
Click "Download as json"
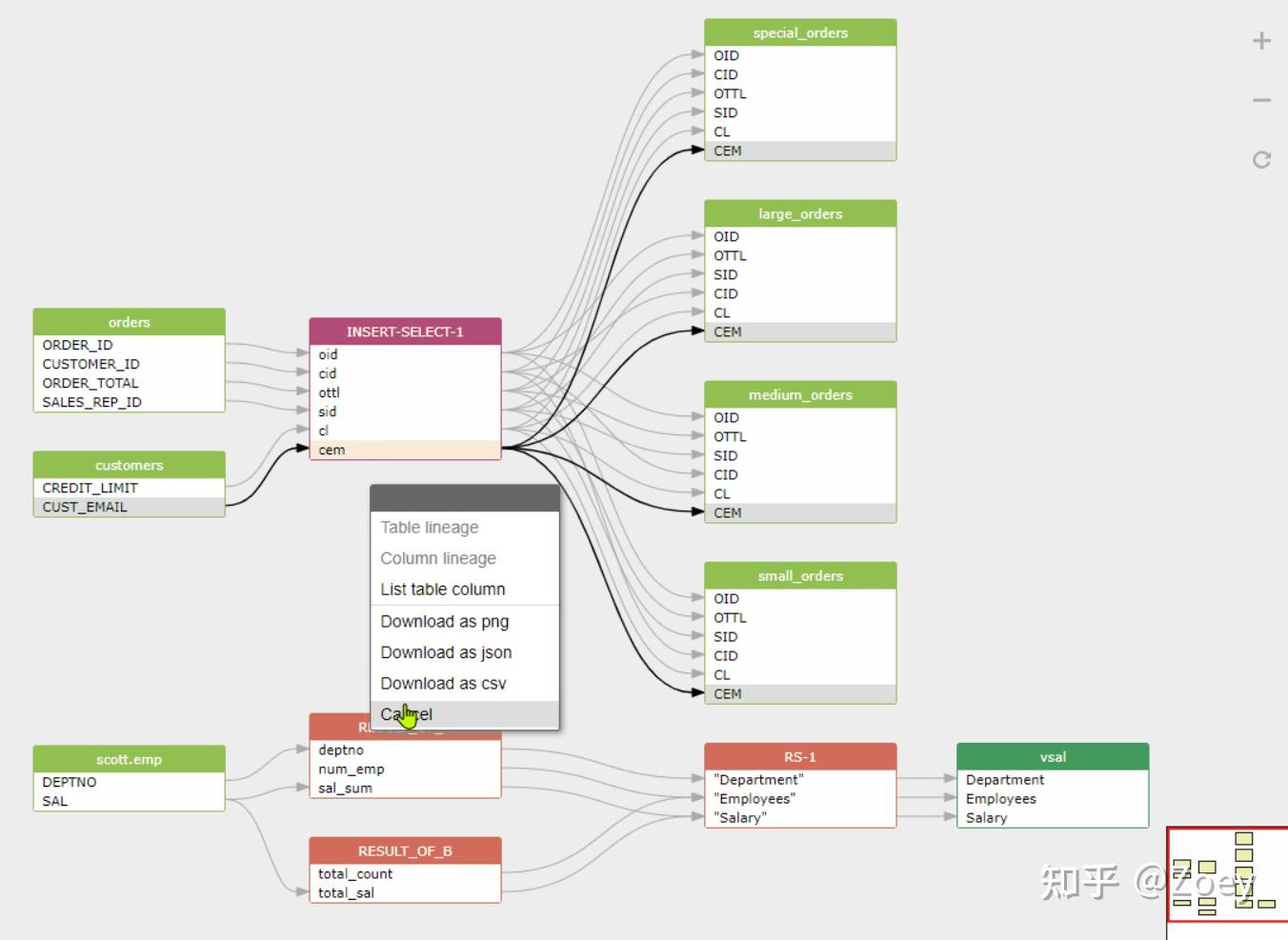(x=446, y=652)
